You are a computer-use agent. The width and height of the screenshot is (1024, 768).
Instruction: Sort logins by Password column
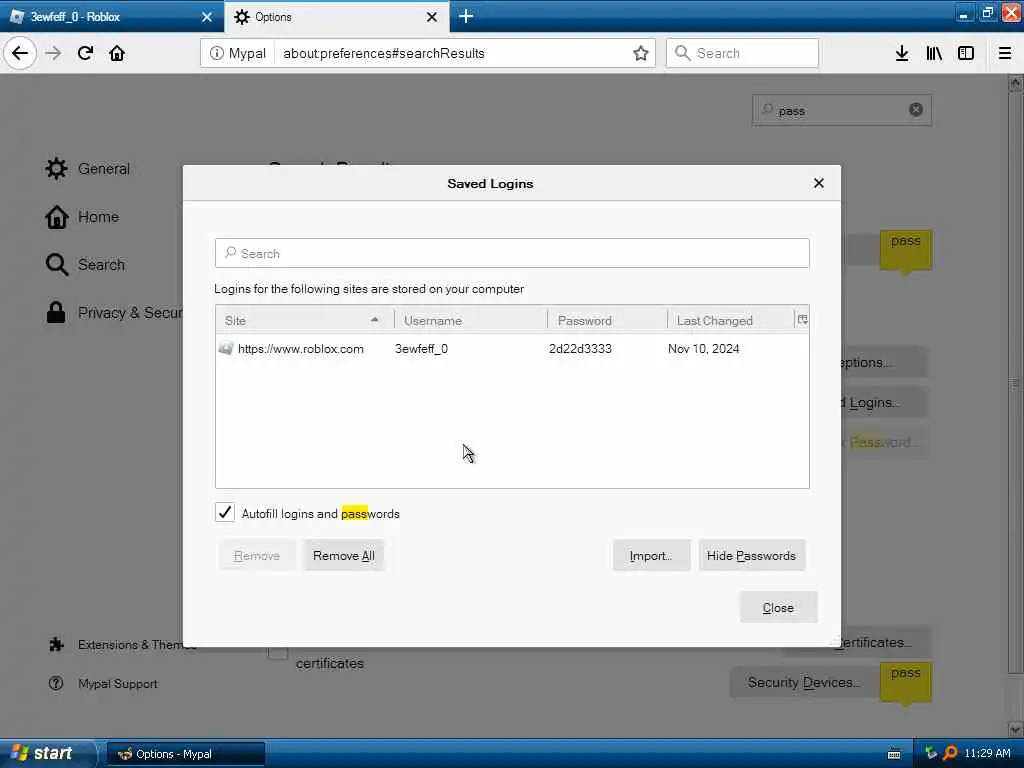click(x=607, y=320)
